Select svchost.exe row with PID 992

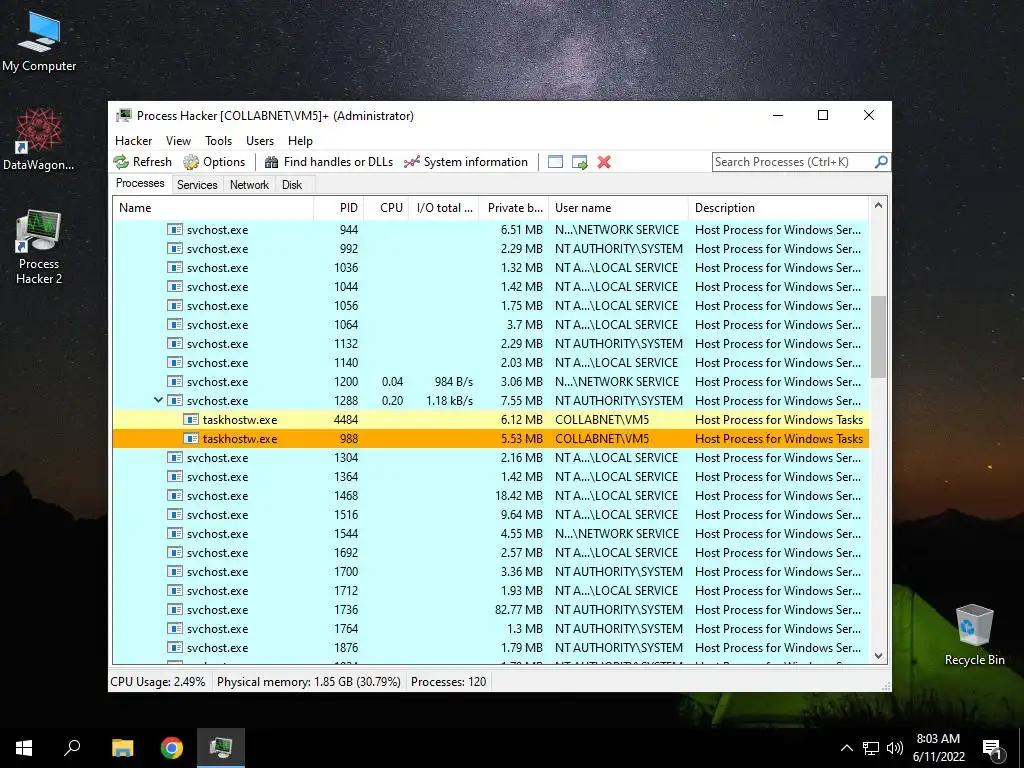(x=490, y=248)
